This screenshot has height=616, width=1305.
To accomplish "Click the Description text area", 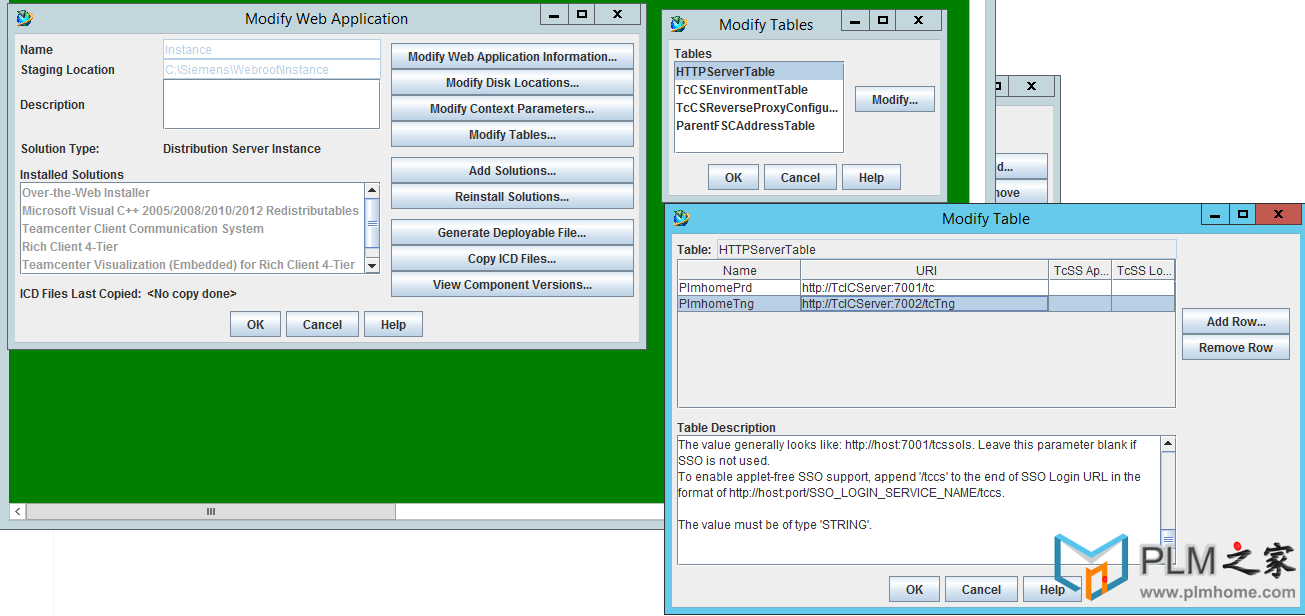I will 271,105.
